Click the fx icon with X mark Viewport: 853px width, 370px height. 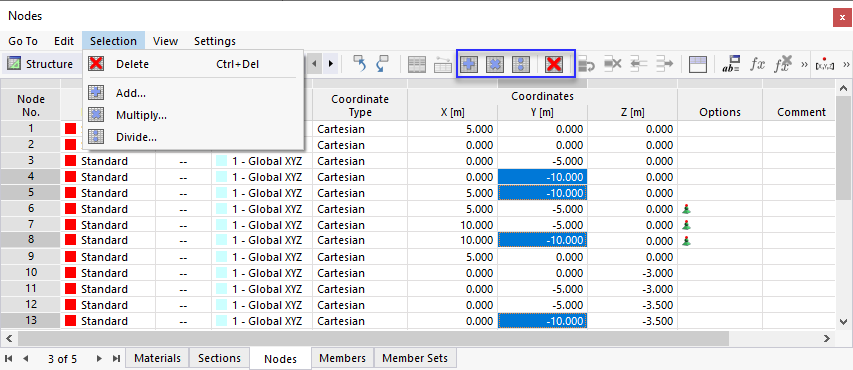783,64
